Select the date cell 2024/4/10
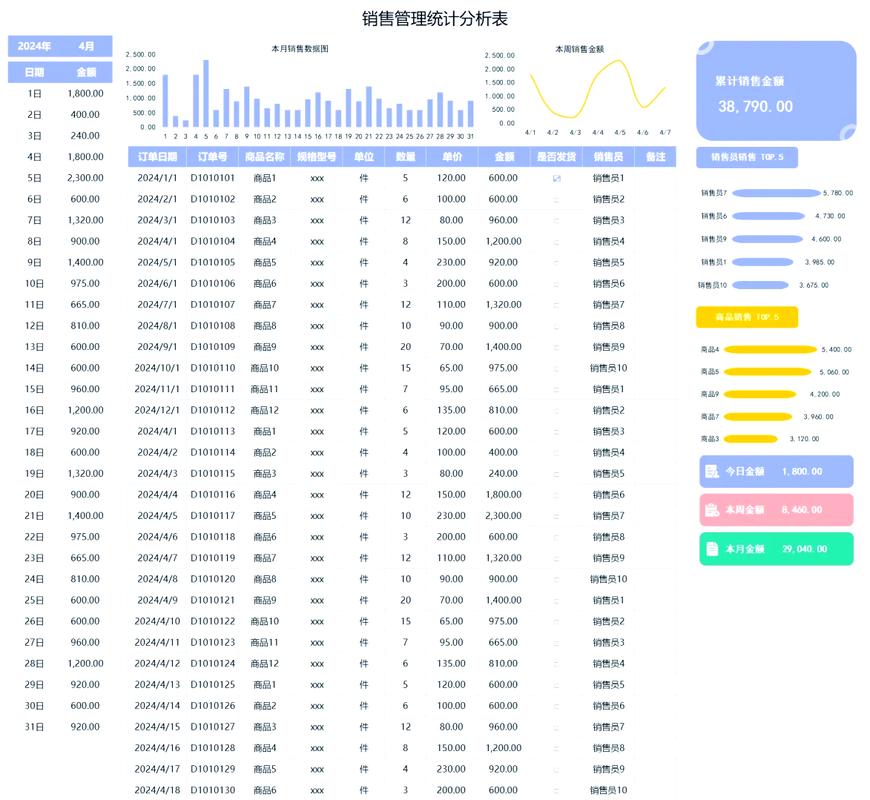870x800 pixels. [x=157, y=621]
